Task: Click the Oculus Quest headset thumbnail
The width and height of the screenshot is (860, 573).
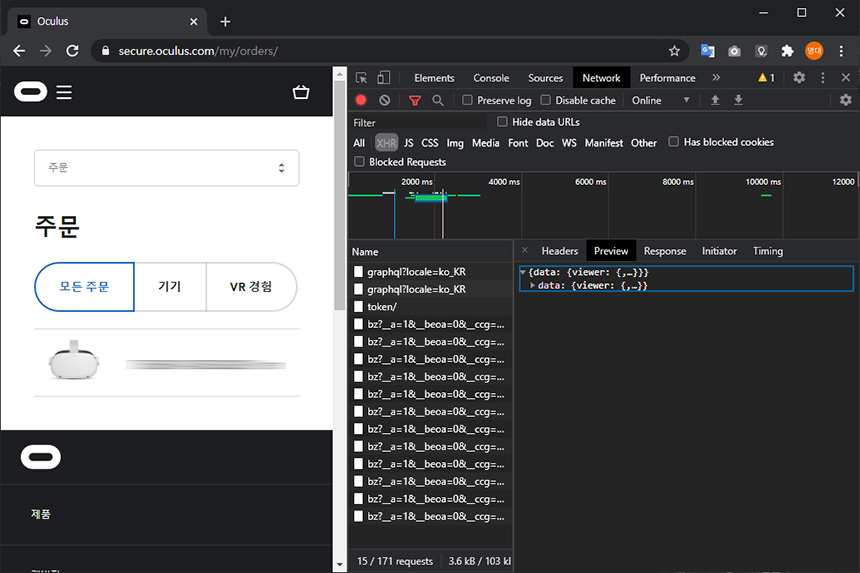Action: (73, 360)
